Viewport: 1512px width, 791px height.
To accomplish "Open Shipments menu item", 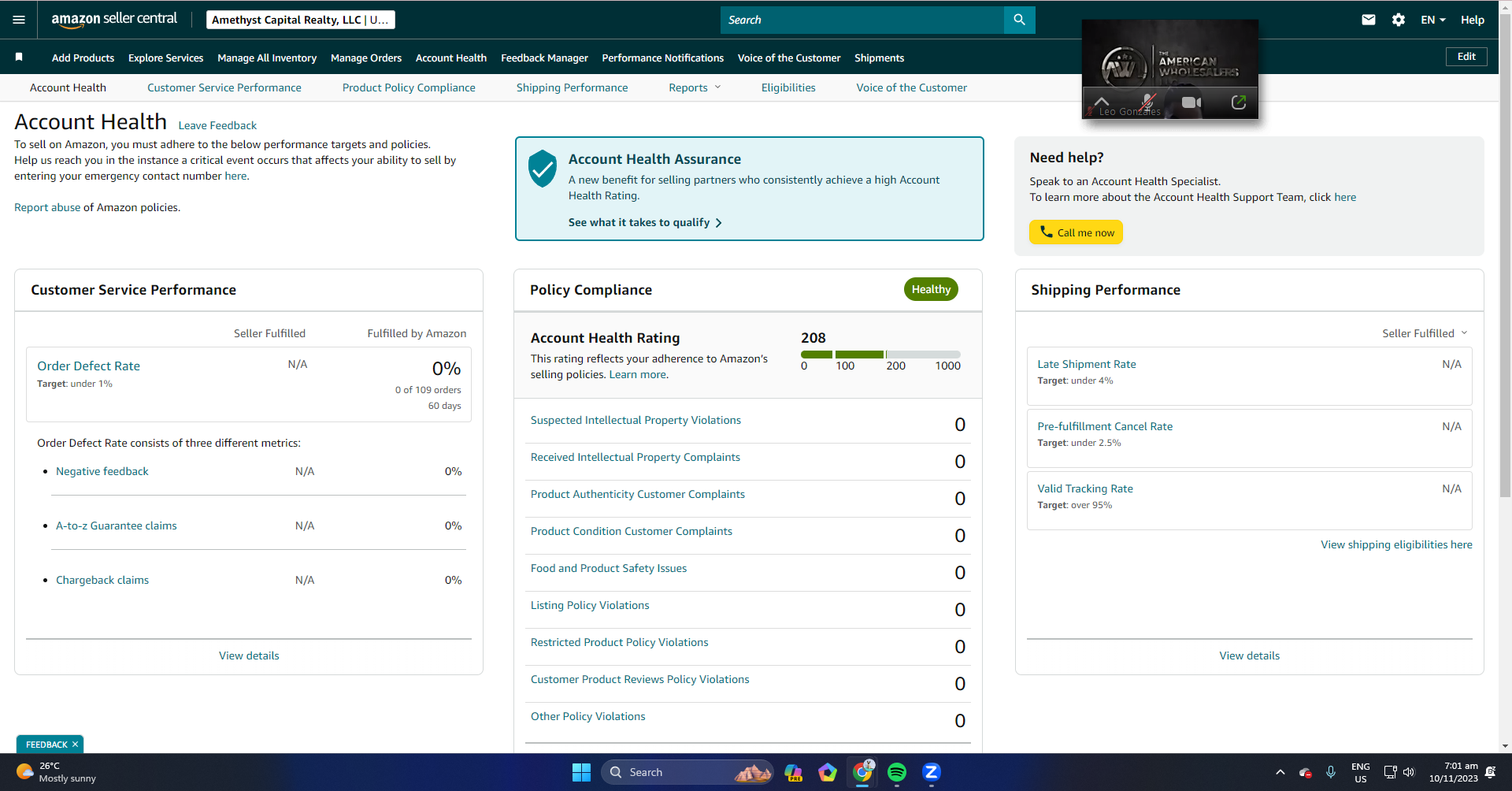I will (879, 58).
